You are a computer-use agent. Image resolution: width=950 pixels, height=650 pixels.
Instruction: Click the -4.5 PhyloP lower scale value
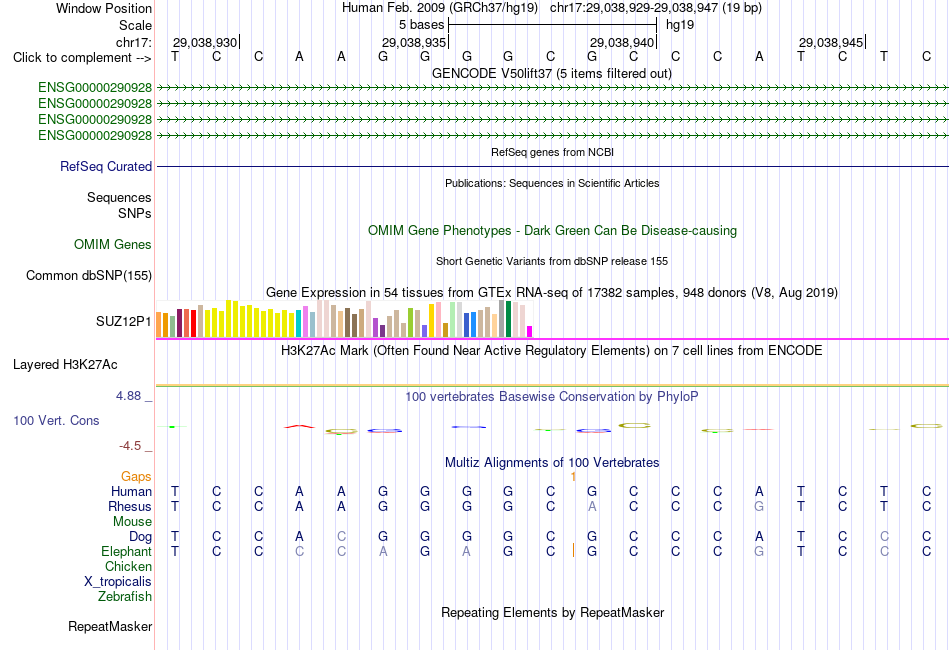pyautogui.click(x=130, y=446)
